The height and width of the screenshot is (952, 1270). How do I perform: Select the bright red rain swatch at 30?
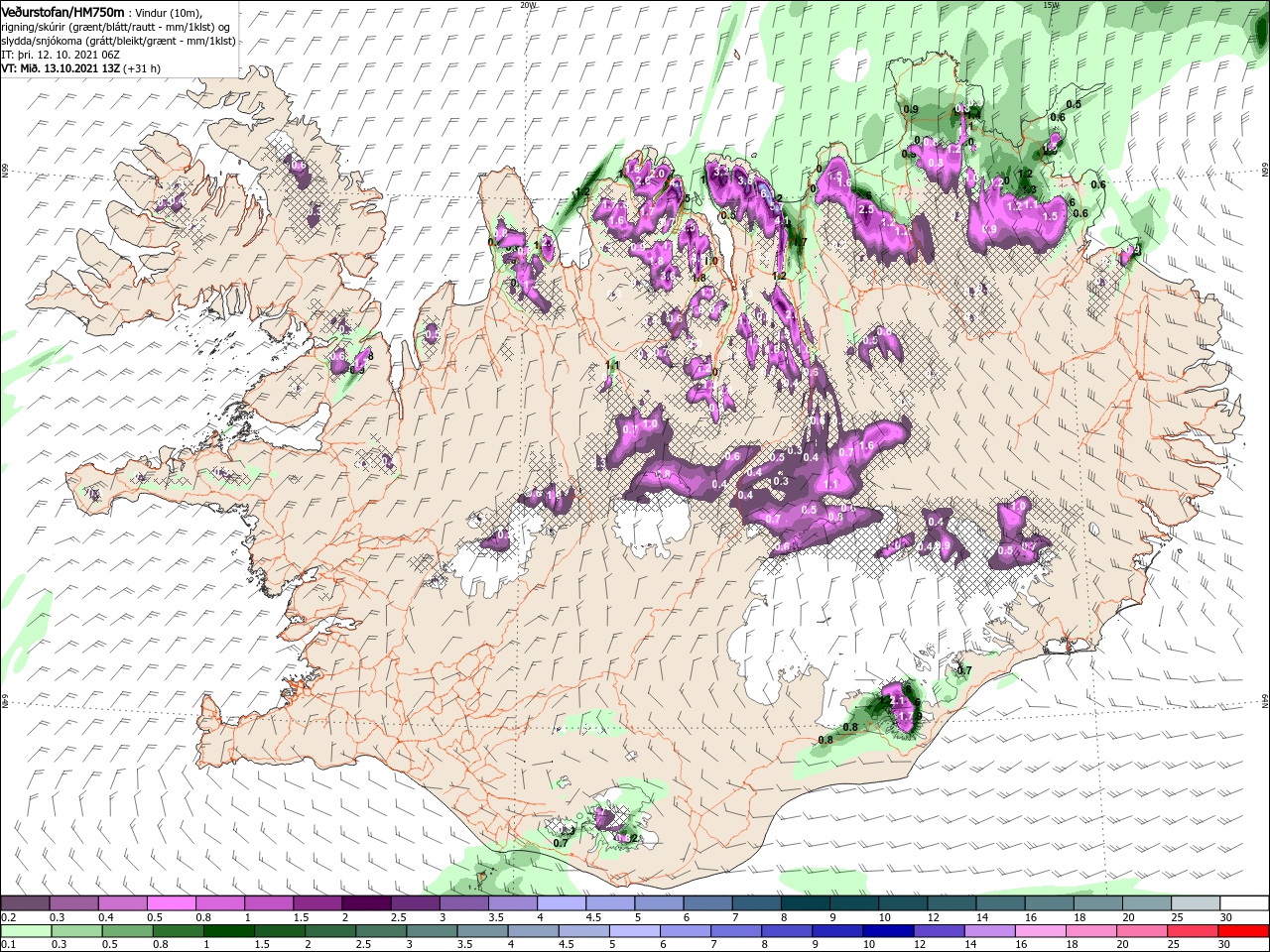click(x=1243, y=931)
